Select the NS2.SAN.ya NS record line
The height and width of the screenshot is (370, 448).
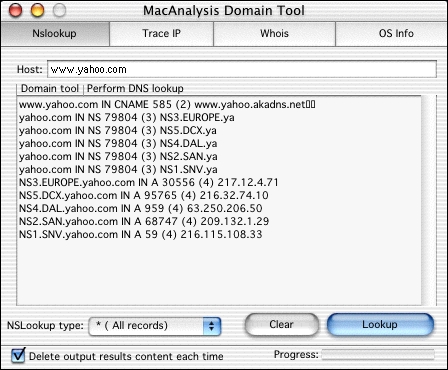click(118, 157)
